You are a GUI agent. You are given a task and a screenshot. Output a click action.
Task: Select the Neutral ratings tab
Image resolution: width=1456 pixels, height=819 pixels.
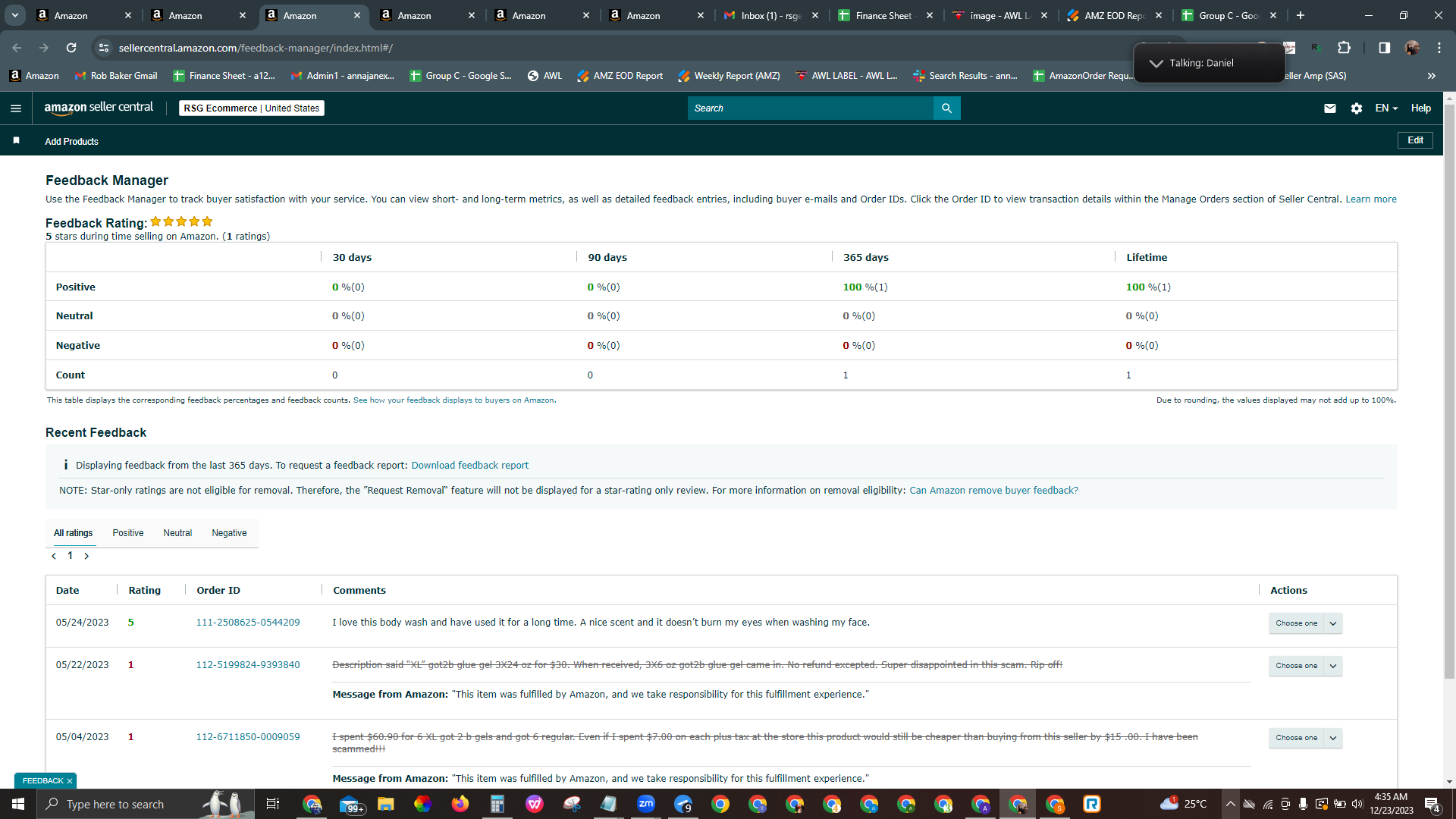coord(177,533)
